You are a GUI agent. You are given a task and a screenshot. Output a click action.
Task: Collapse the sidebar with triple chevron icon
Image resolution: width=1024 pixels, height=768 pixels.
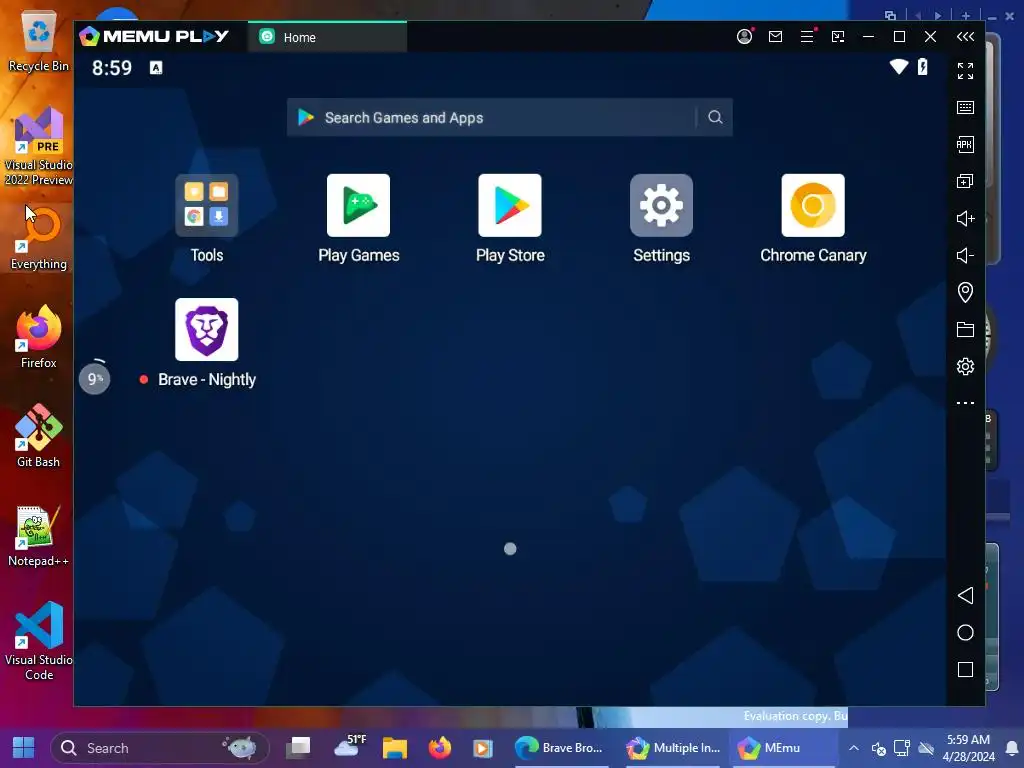965,37
